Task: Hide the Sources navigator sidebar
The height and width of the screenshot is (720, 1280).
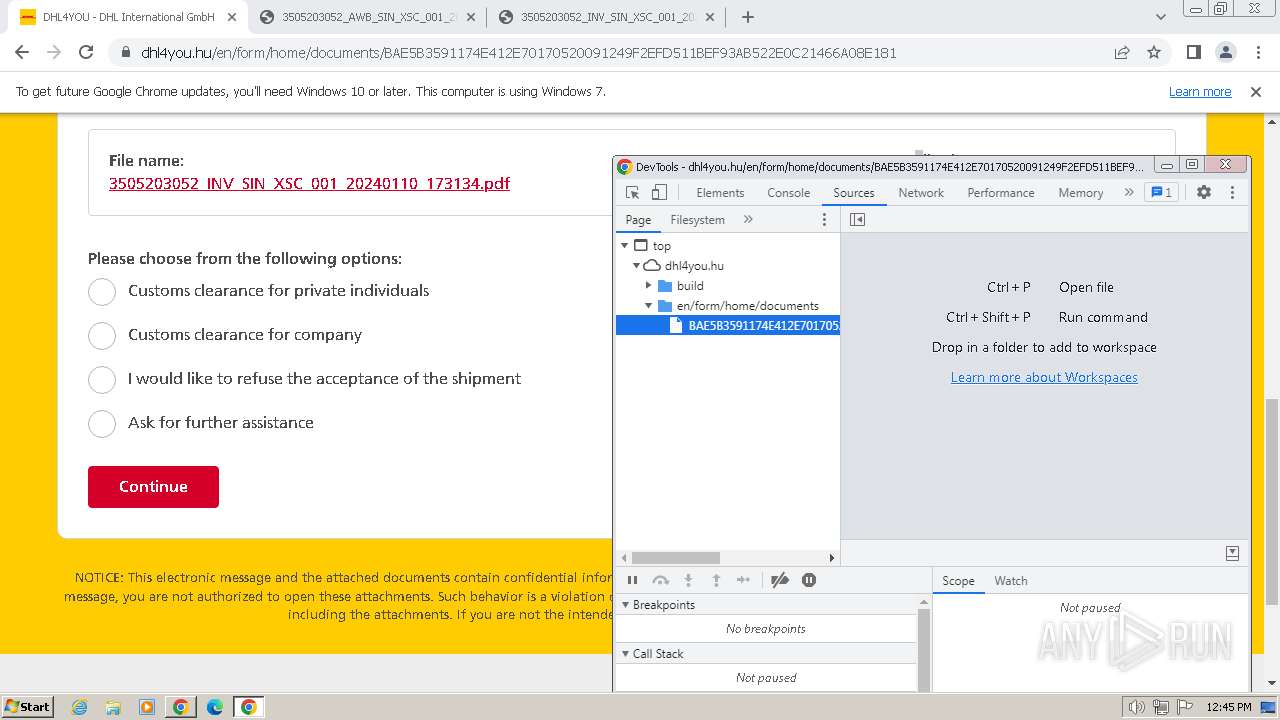Action: point(857,219)
